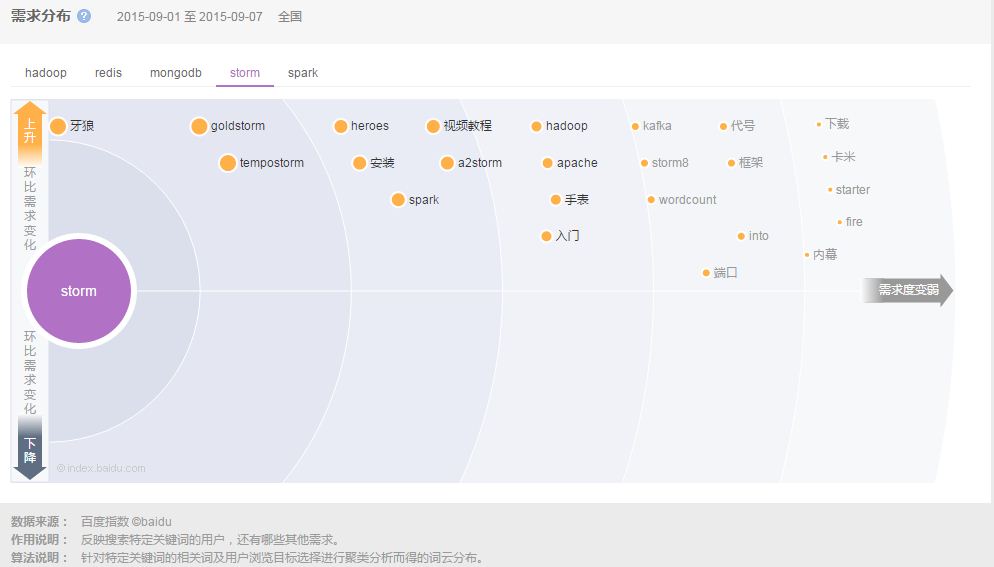The height and width of the screenshot is (567, 994).
Task: Click the orange dot beside hadoop keyword
Action: point(536,126)
